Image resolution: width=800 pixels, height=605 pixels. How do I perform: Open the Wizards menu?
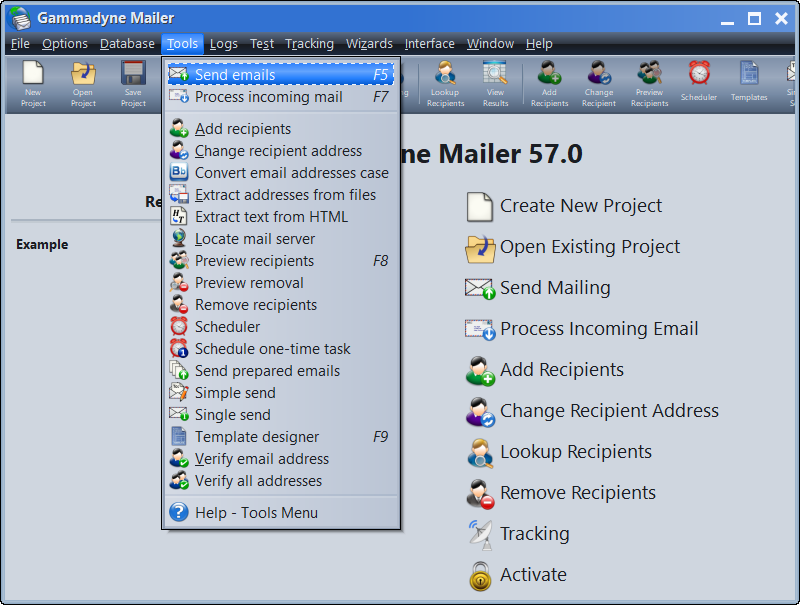click(369, 44)
